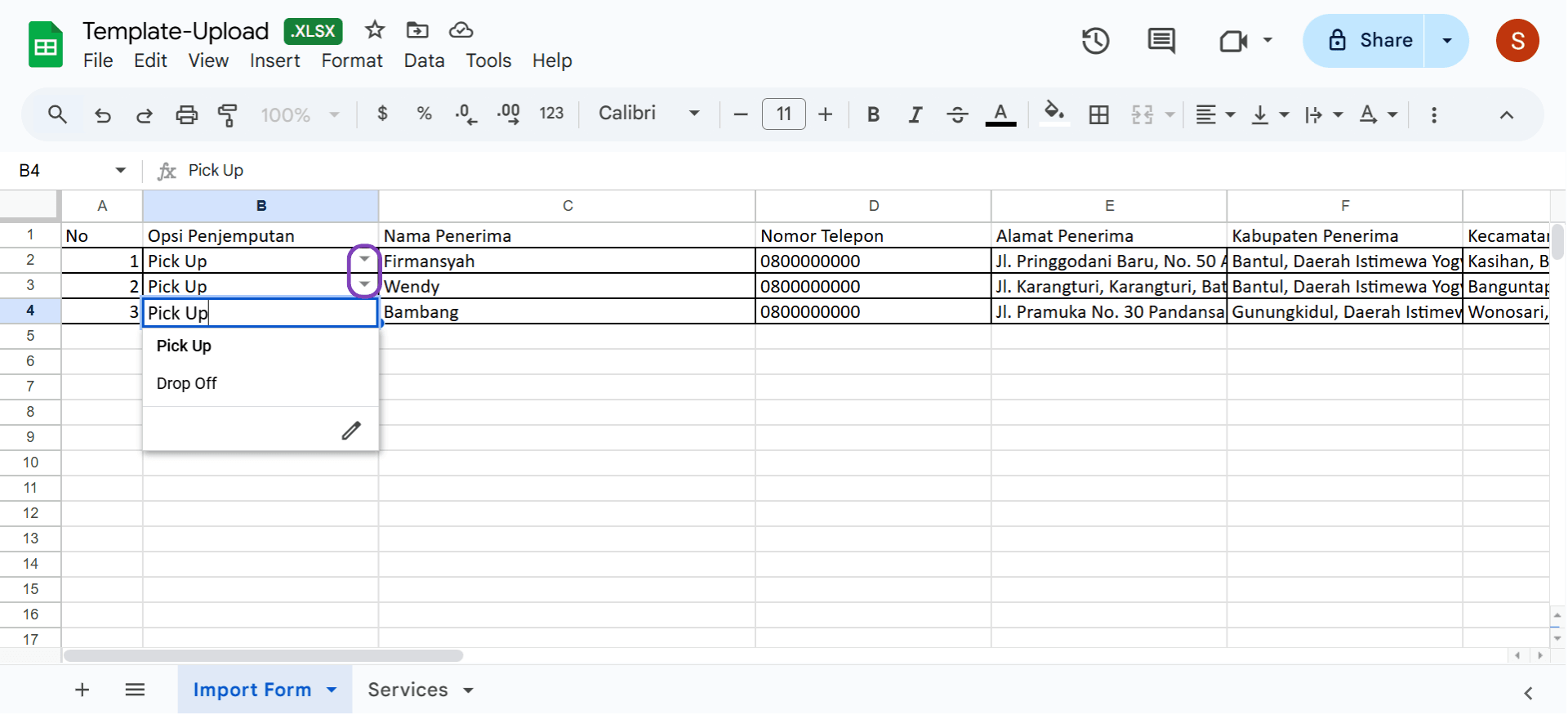Switch to the Services sheet tab
The height and width of the screenshot is (715, 1568).
(408, 690)
